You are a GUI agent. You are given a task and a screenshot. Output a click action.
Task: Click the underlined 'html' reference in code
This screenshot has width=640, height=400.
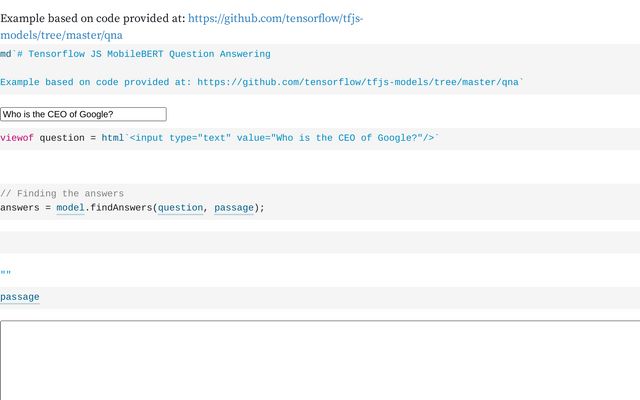[x=112, y=138]
